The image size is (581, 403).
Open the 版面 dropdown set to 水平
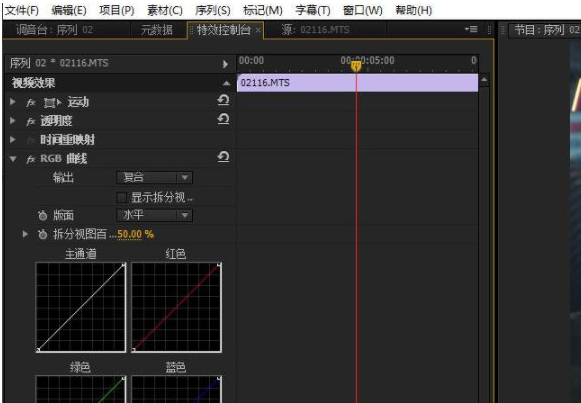pyautogui.click(x=155, y=215)
